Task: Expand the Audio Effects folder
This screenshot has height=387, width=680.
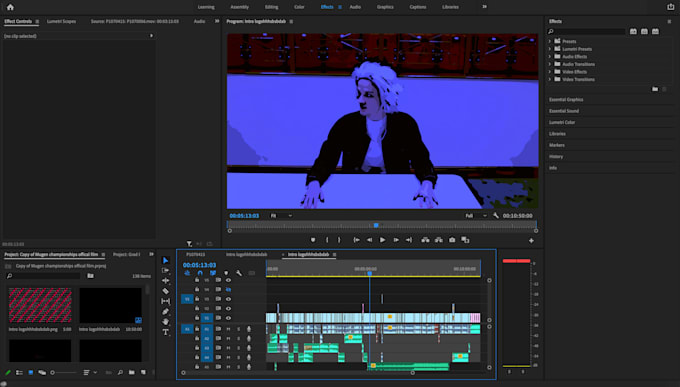Action: click(550, 56)
